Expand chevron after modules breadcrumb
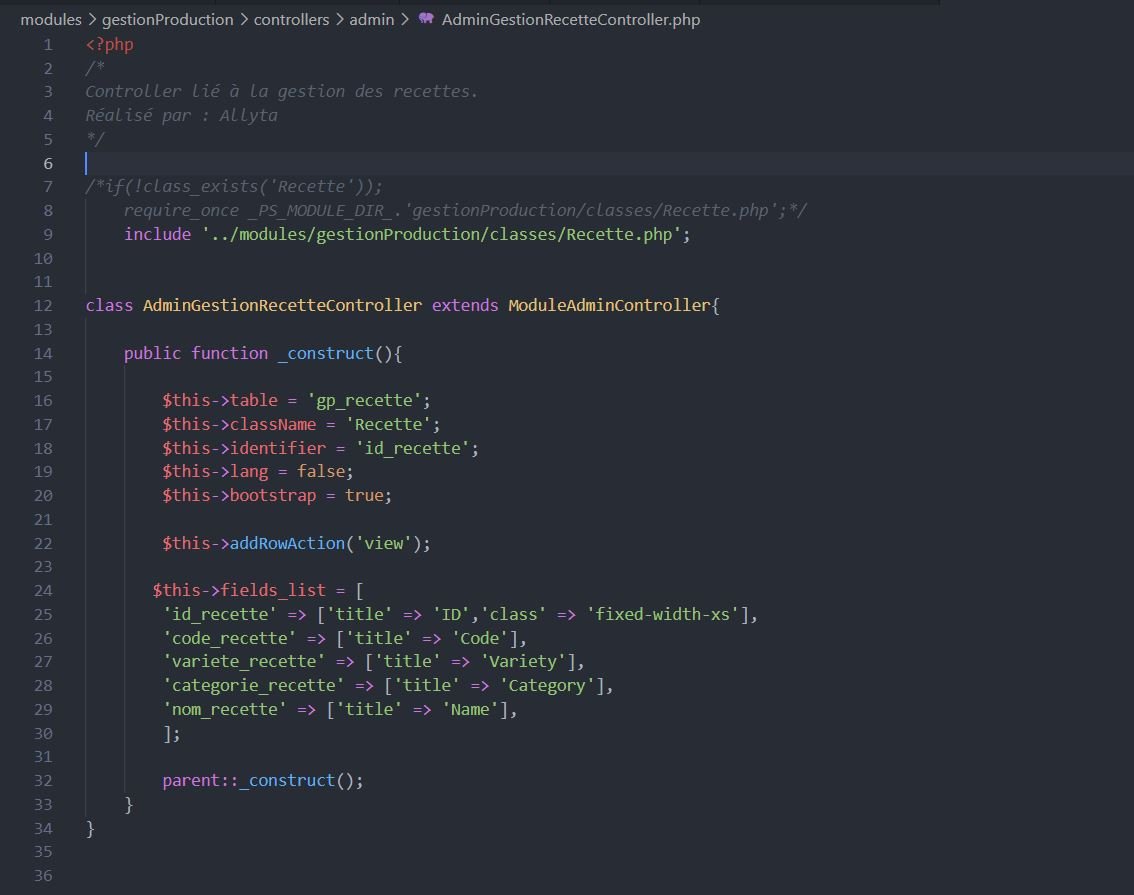The height and width of the screenshot is (895, 1134). pyautogui.click(x=92, y=20)
